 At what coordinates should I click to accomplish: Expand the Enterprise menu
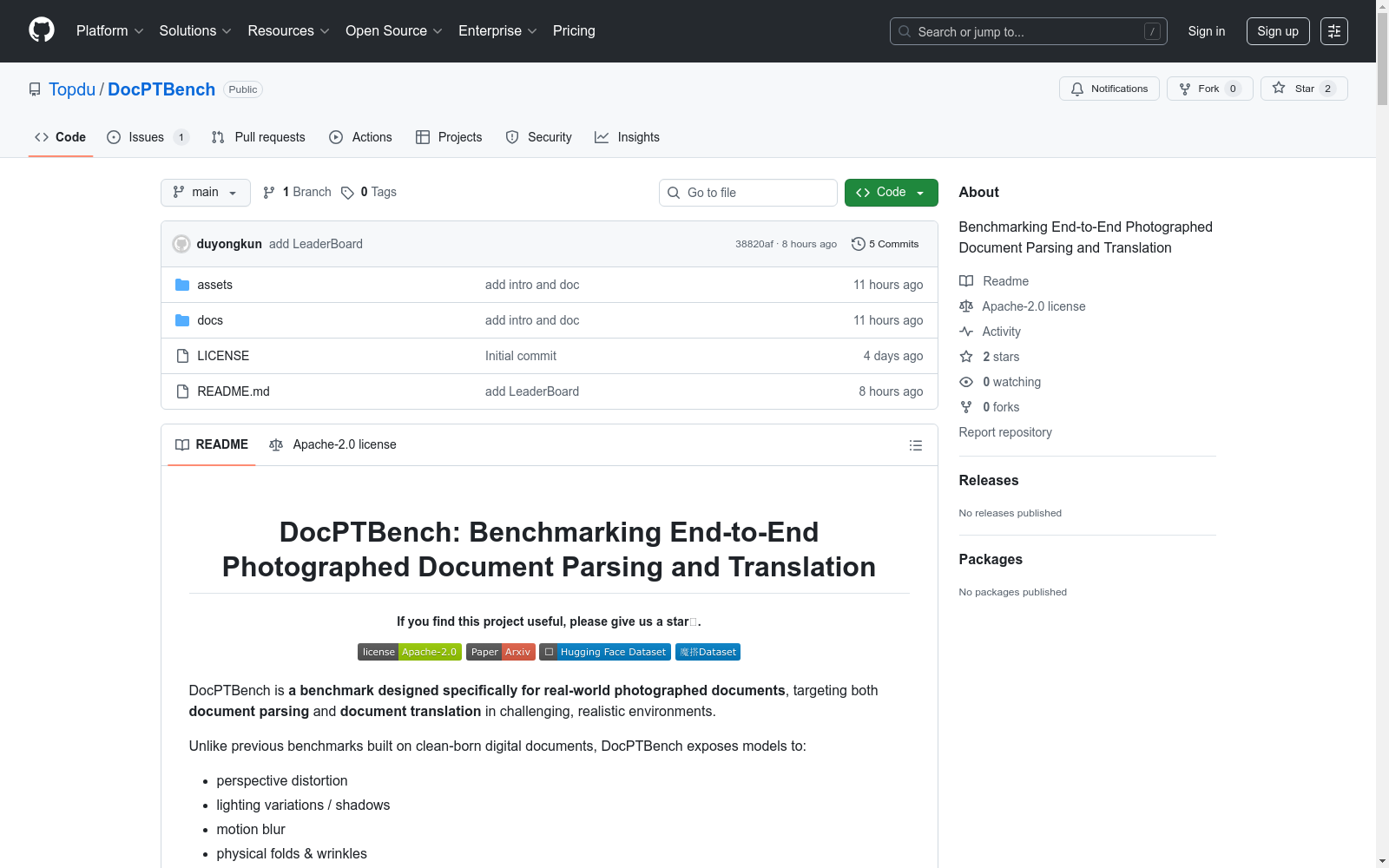pyautogui.click(x=497, y=31)
